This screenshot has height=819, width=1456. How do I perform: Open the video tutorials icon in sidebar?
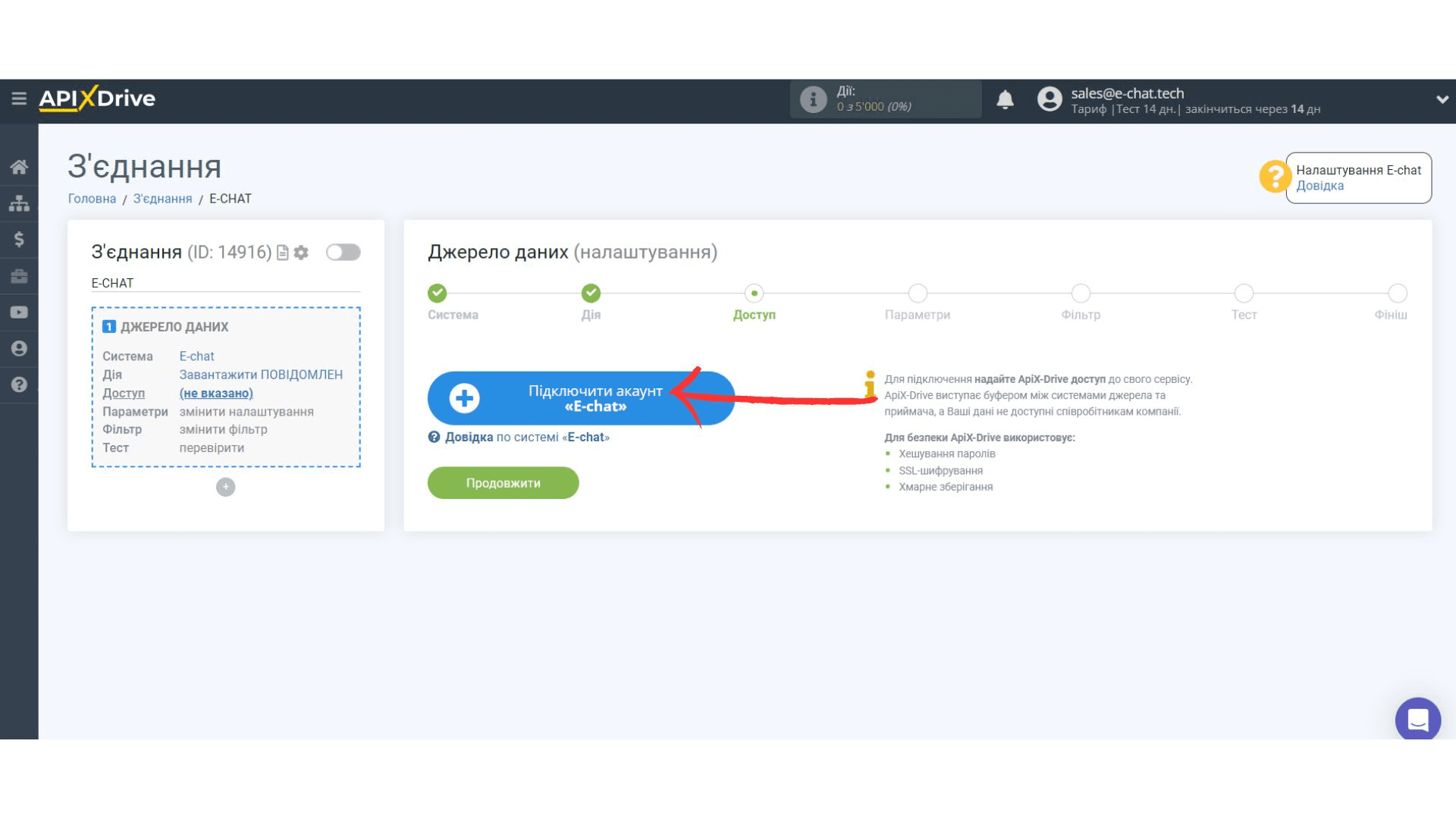coord(19,312)
